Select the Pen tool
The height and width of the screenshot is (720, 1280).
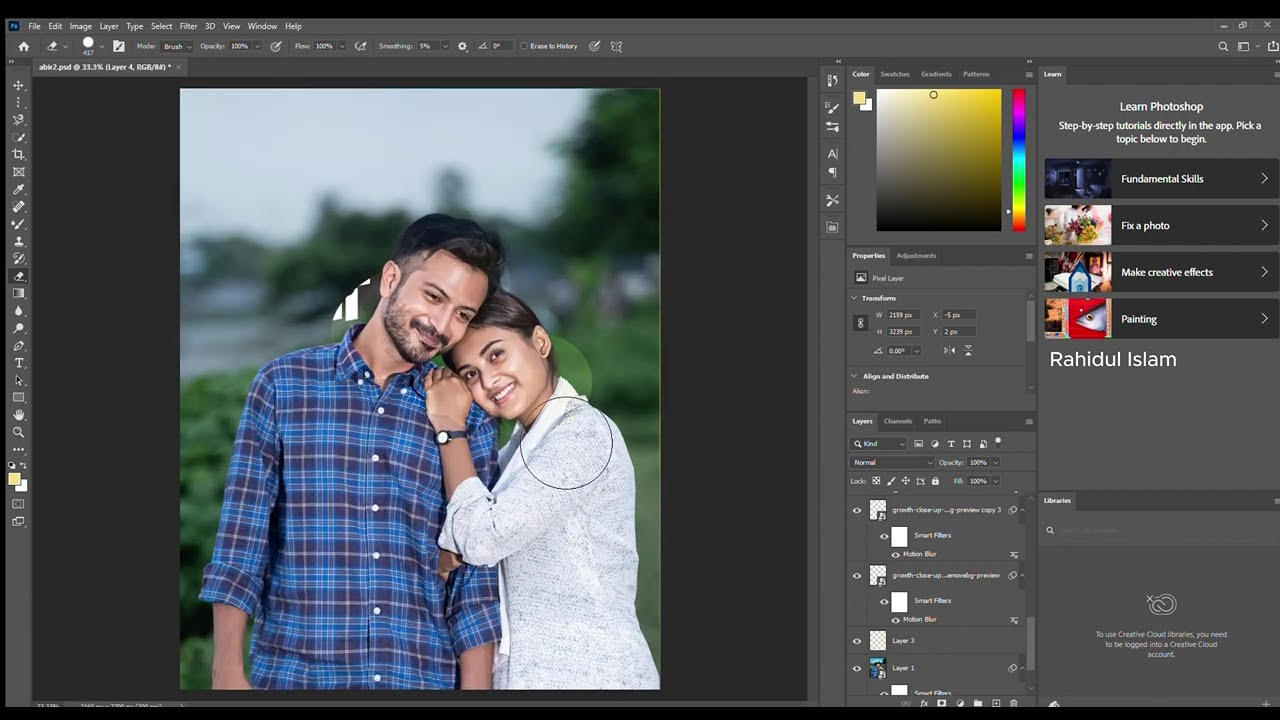(x=18, y=345)
